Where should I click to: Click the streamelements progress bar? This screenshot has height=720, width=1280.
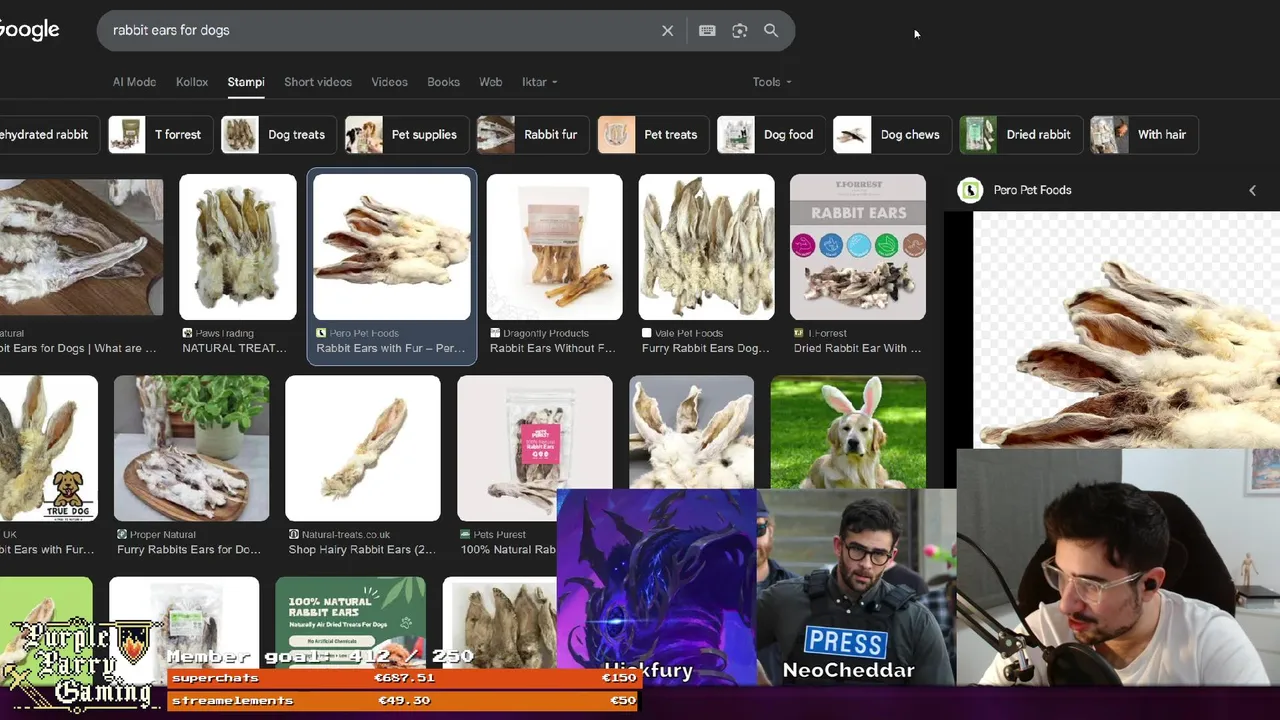pyautogui.click(x=403, y=700)
